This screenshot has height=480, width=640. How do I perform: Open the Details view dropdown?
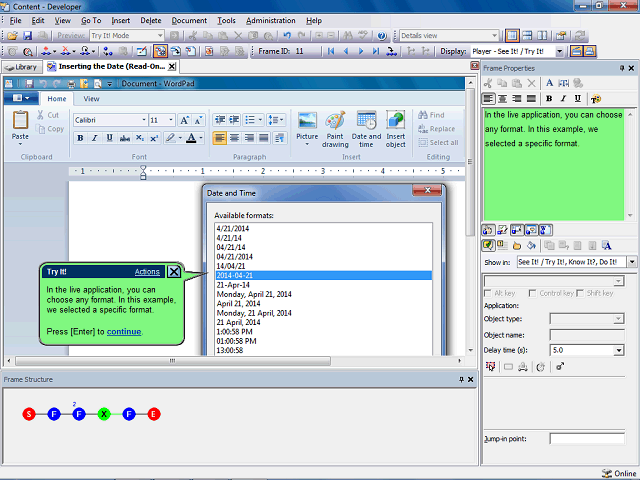[495, 36]
